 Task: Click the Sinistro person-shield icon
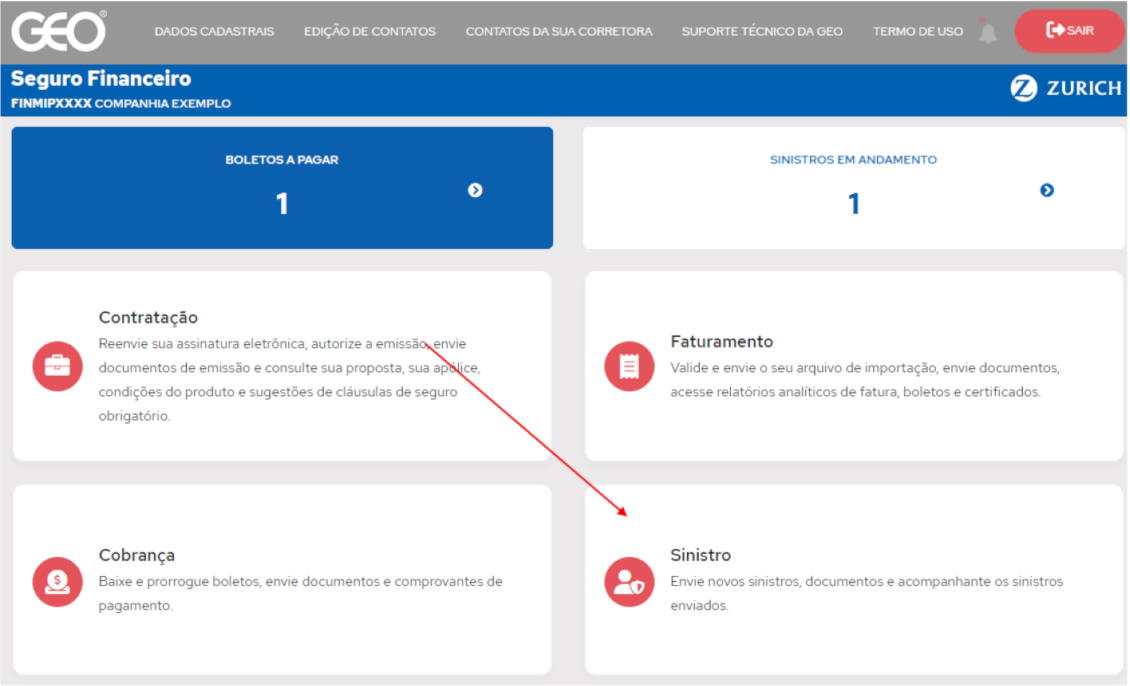[629, 582]
